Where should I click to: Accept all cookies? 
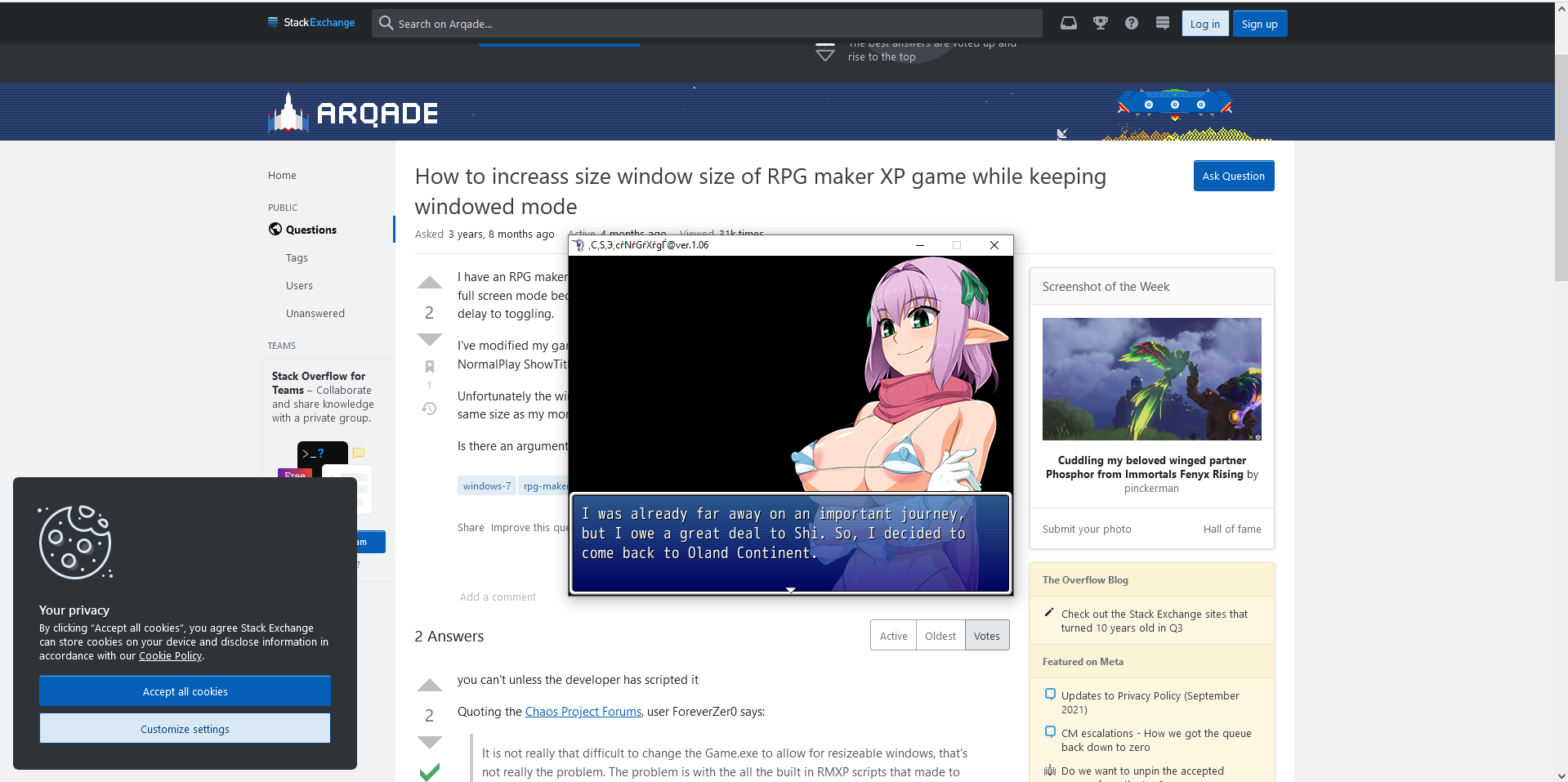[185, 691]
